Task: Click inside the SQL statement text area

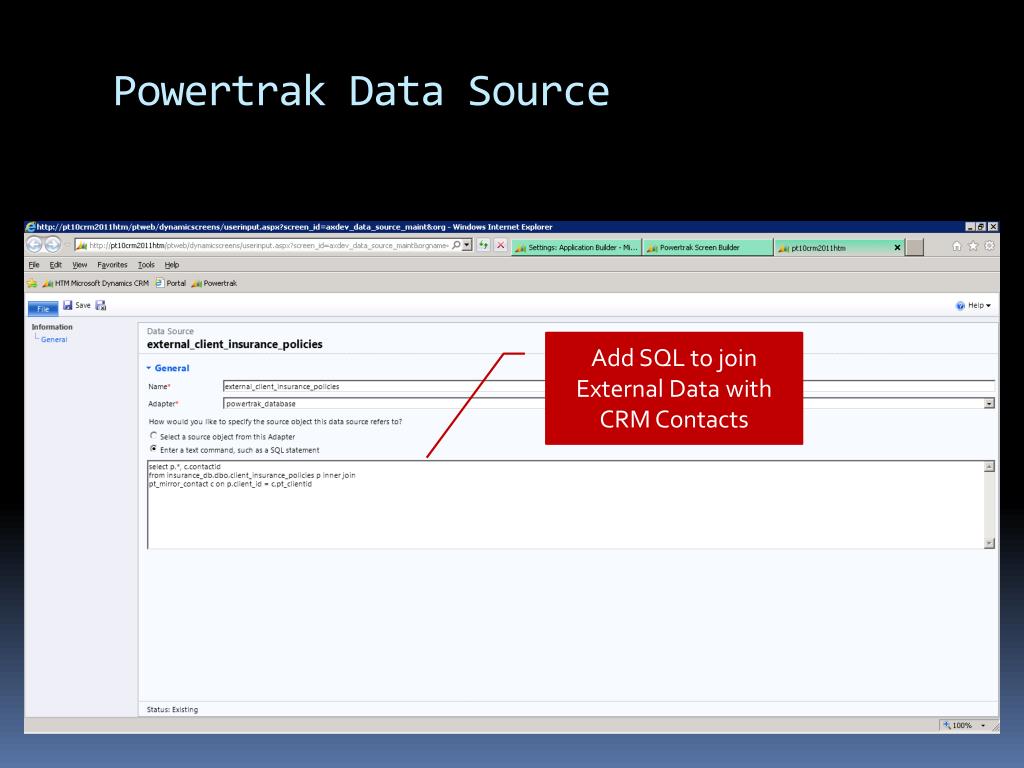Action: [x=566, y=505]
